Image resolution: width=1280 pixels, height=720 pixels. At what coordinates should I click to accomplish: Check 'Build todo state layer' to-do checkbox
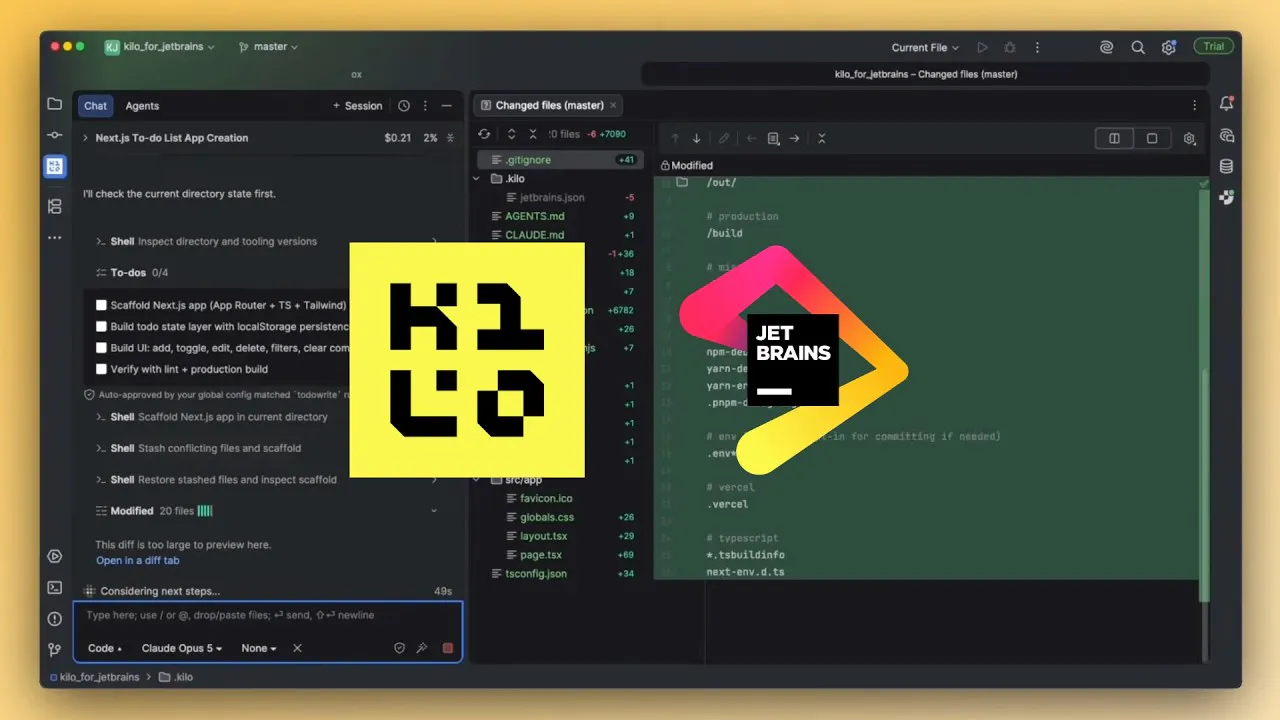pos(101,326)
